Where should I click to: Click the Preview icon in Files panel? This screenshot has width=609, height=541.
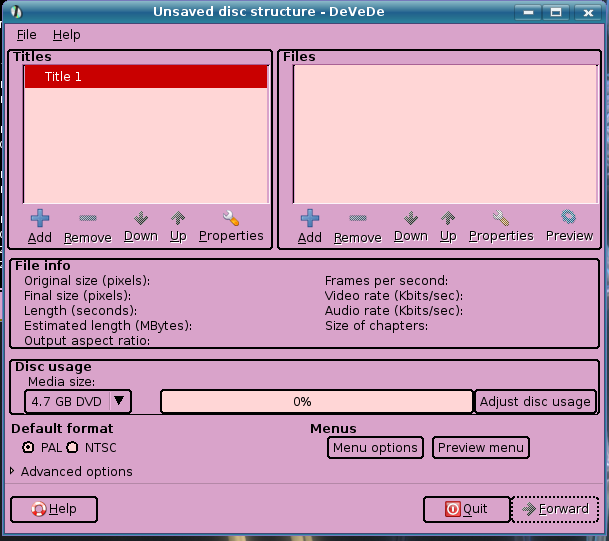tap(569, 218)
